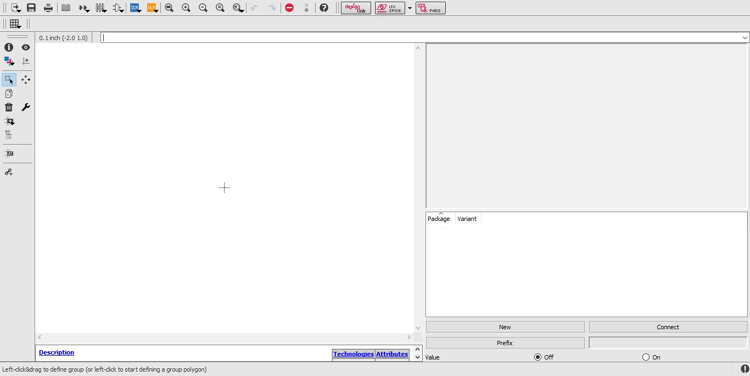
Task: Select the Delete trash can tool
Action: (9, 107)
